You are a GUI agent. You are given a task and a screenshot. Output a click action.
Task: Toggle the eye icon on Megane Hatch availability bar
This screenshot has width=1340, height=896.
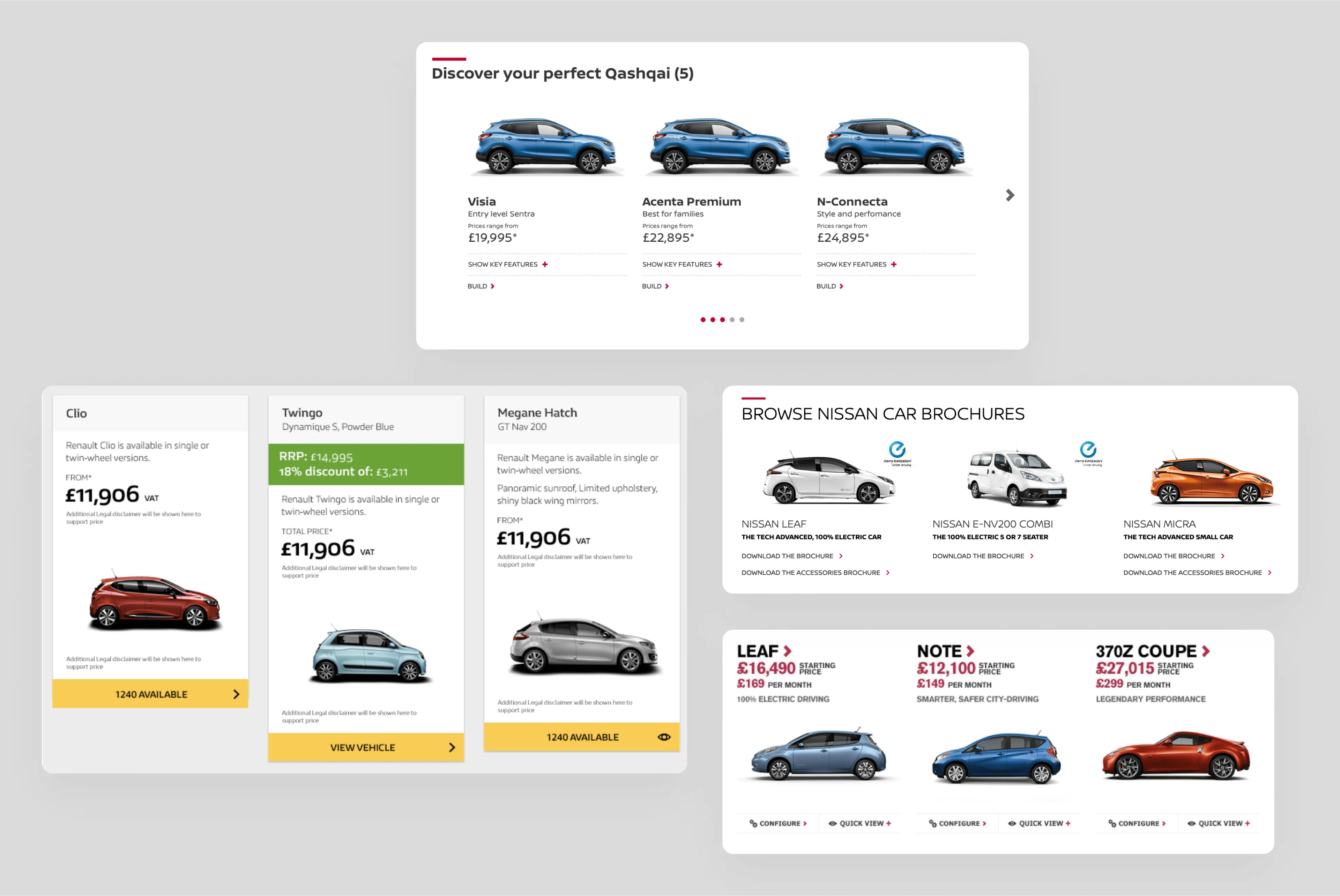(x=664, y=737)
